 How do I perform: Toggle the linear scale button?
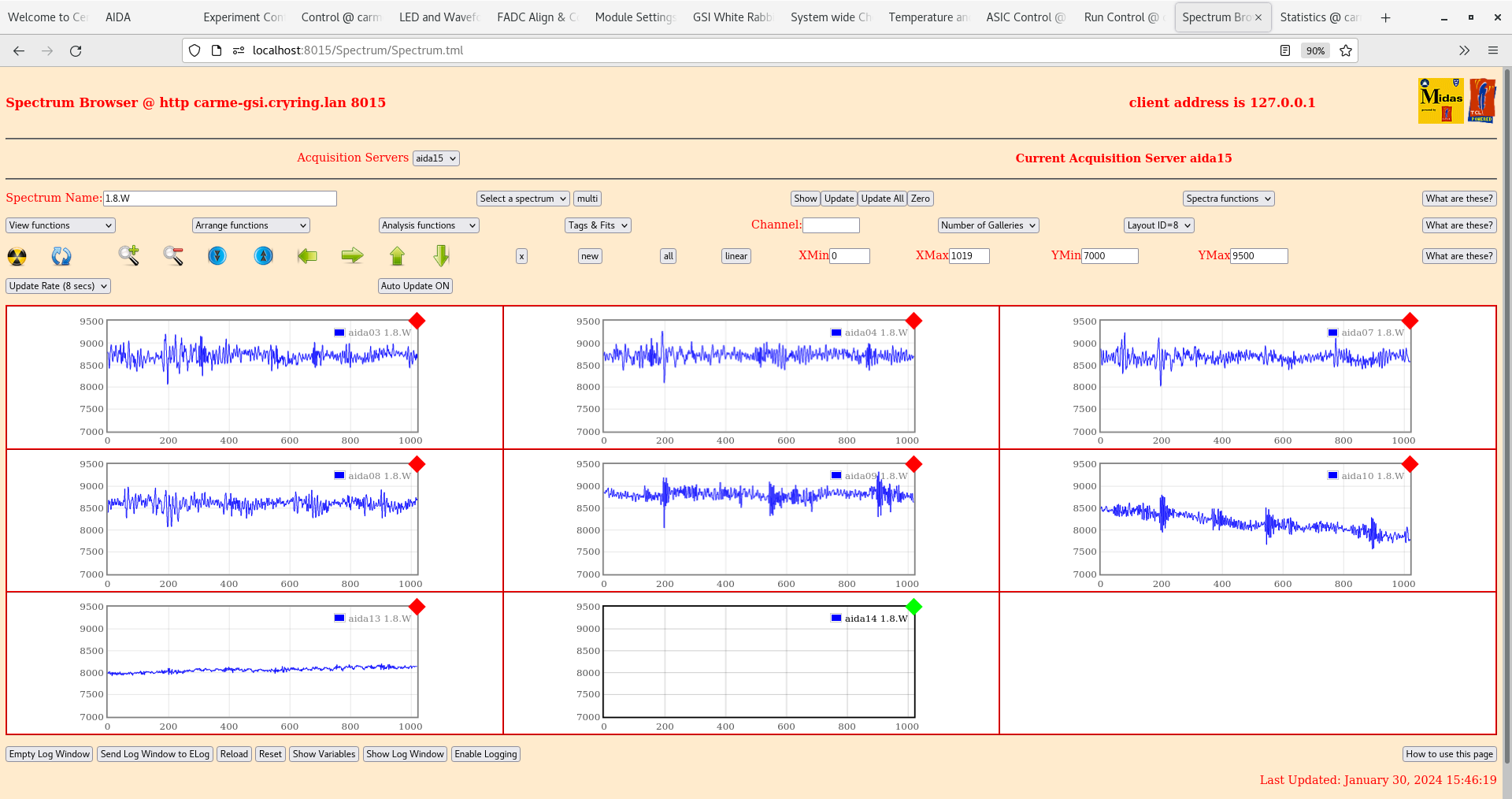point(736,256)
